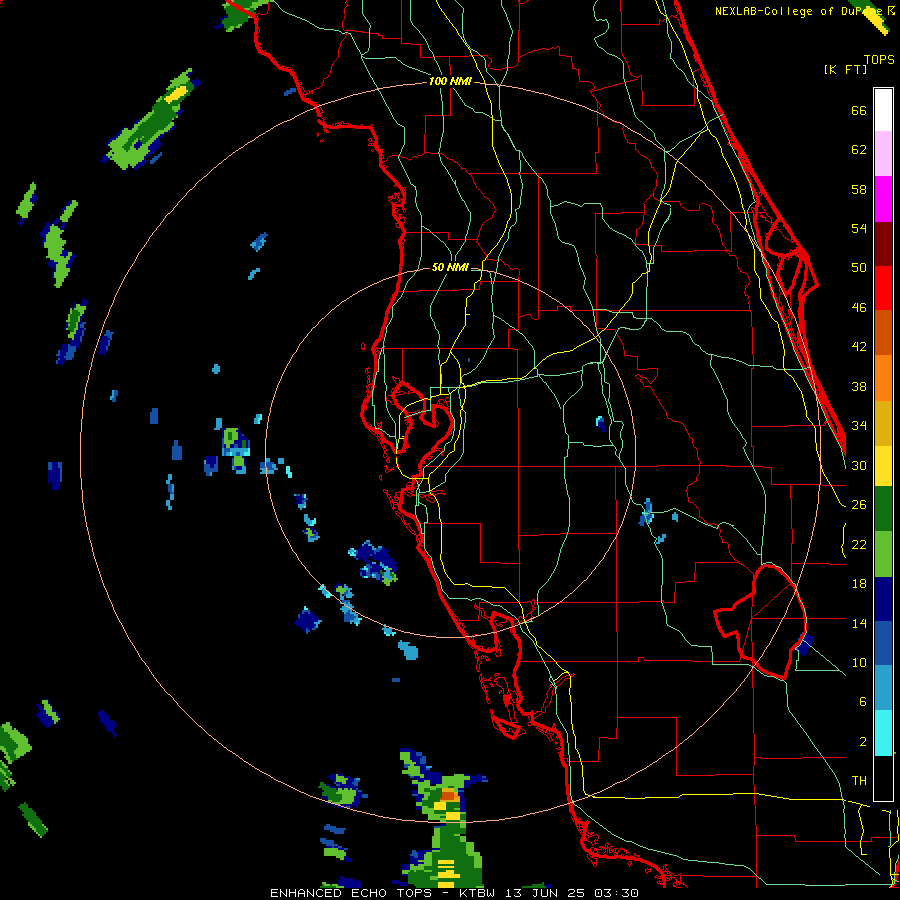Pick the light orange legend swatch

pos(883,378)
